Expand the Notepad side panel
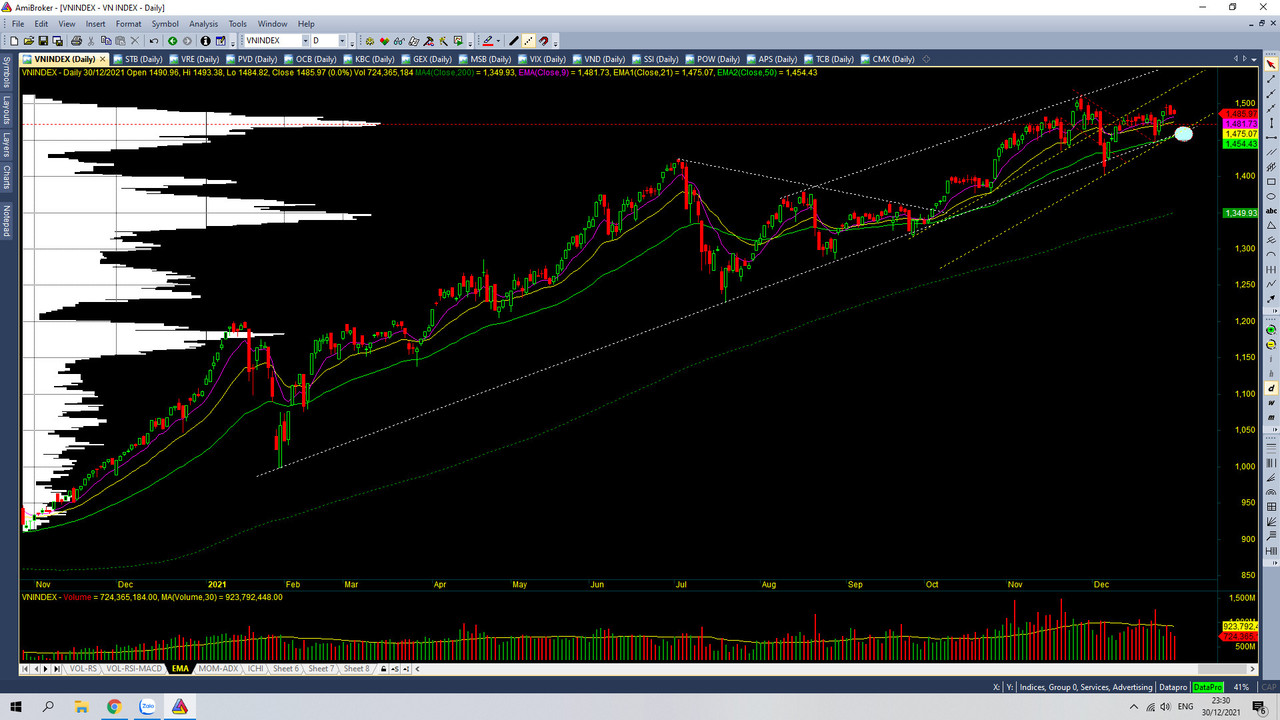 (x=6, y=220)
